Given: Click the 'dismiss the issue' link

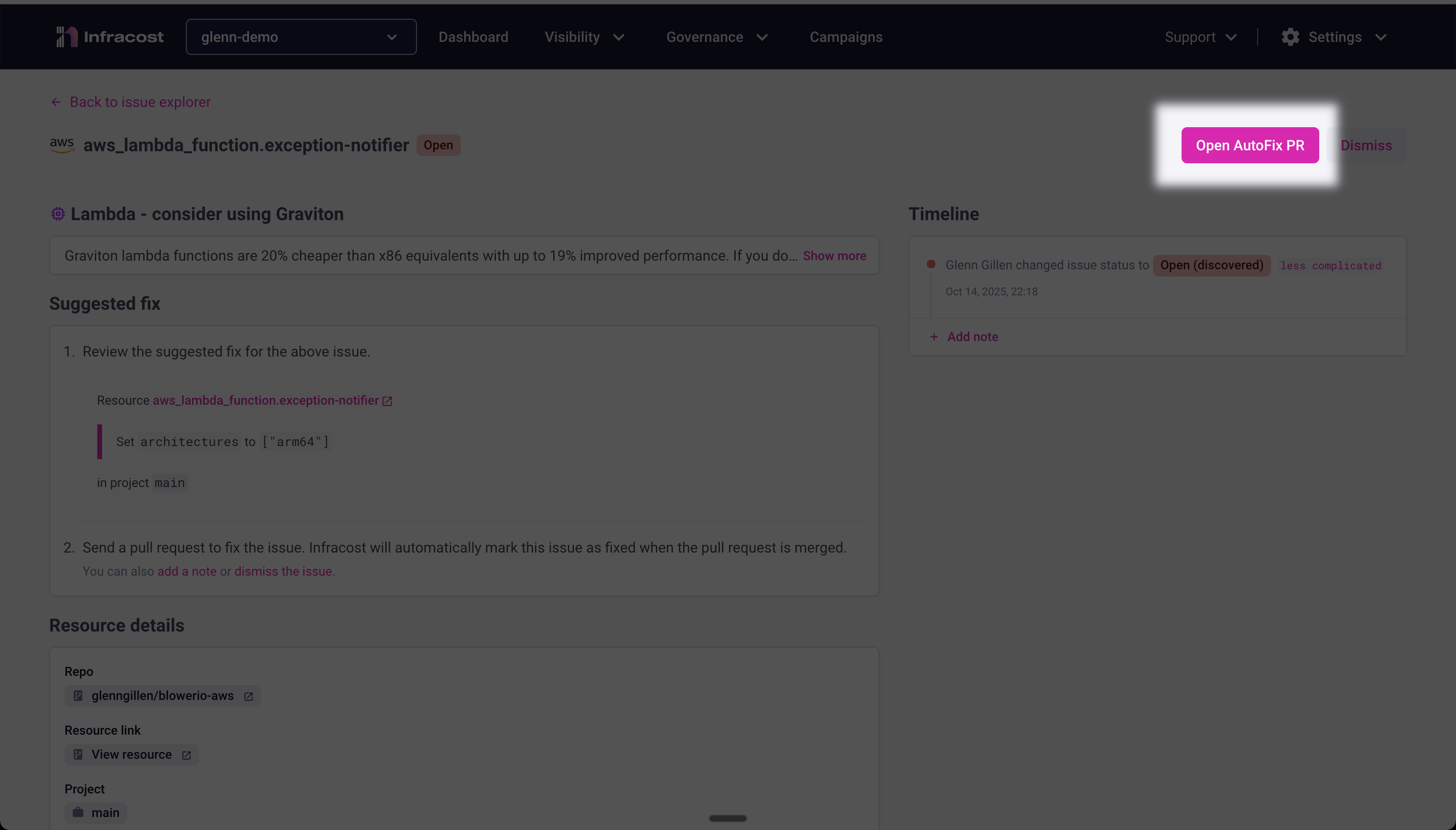Looking at the screenshot, I should click(x=283, y=571).
